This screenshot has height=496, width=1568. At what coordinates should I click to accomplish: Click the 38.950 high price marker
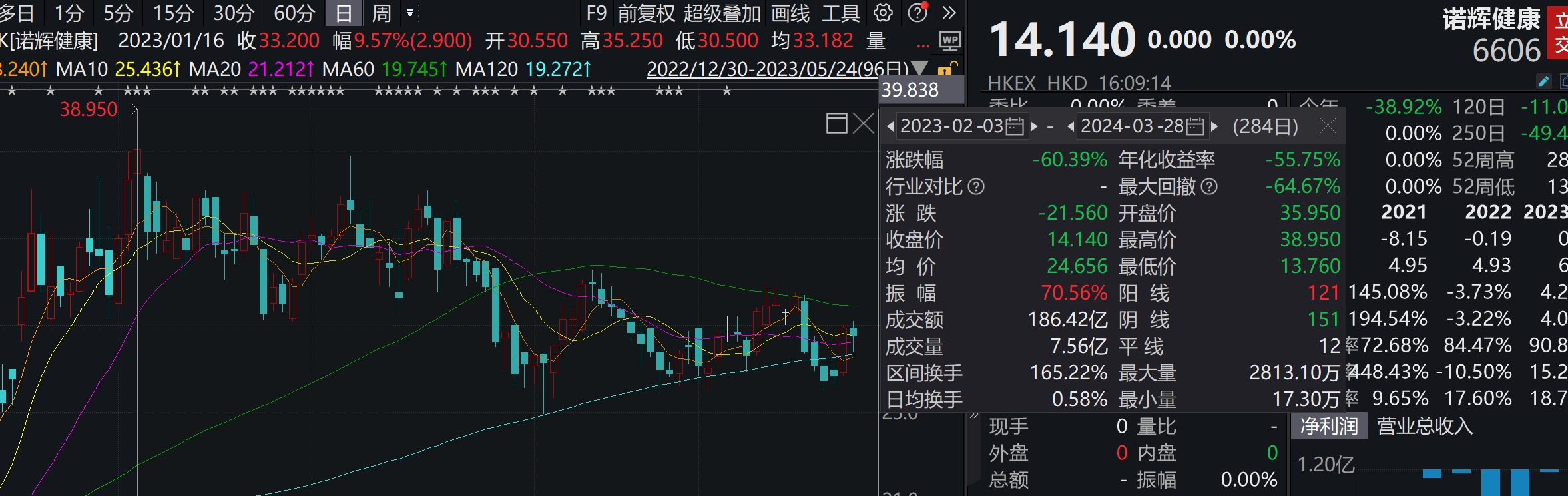[89, 109]
